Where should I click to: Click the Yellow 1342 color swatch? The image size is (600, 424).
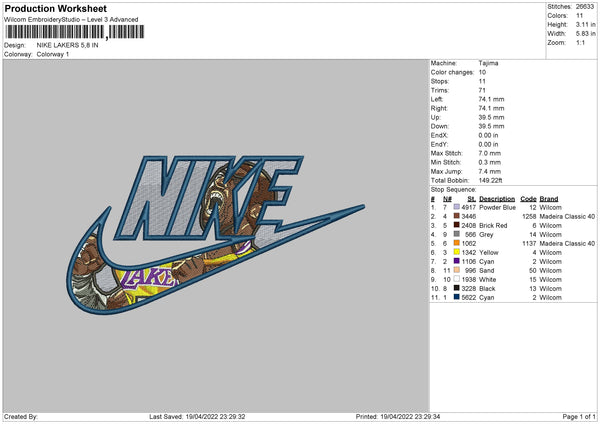pos(457,252)
